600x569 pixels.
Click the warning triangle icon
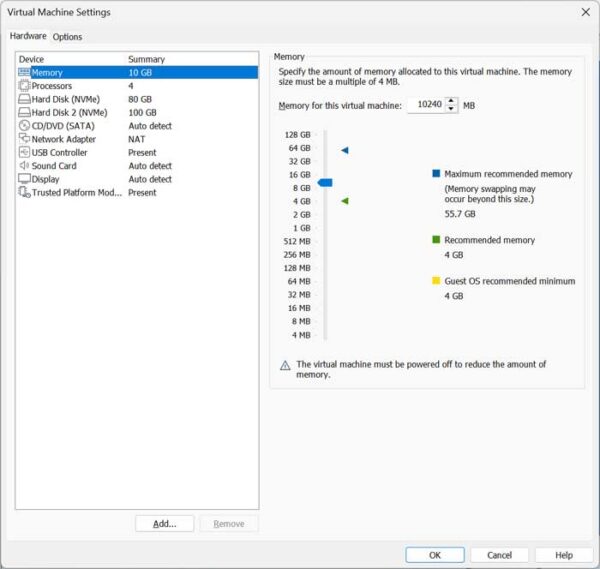click(x=285, y=365)
